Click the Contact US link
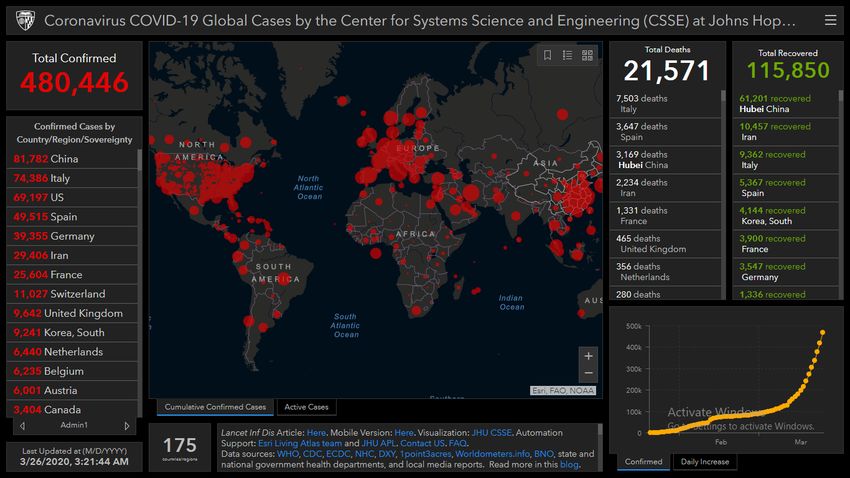This screenshot has height=478, width=850. [423, 443]
